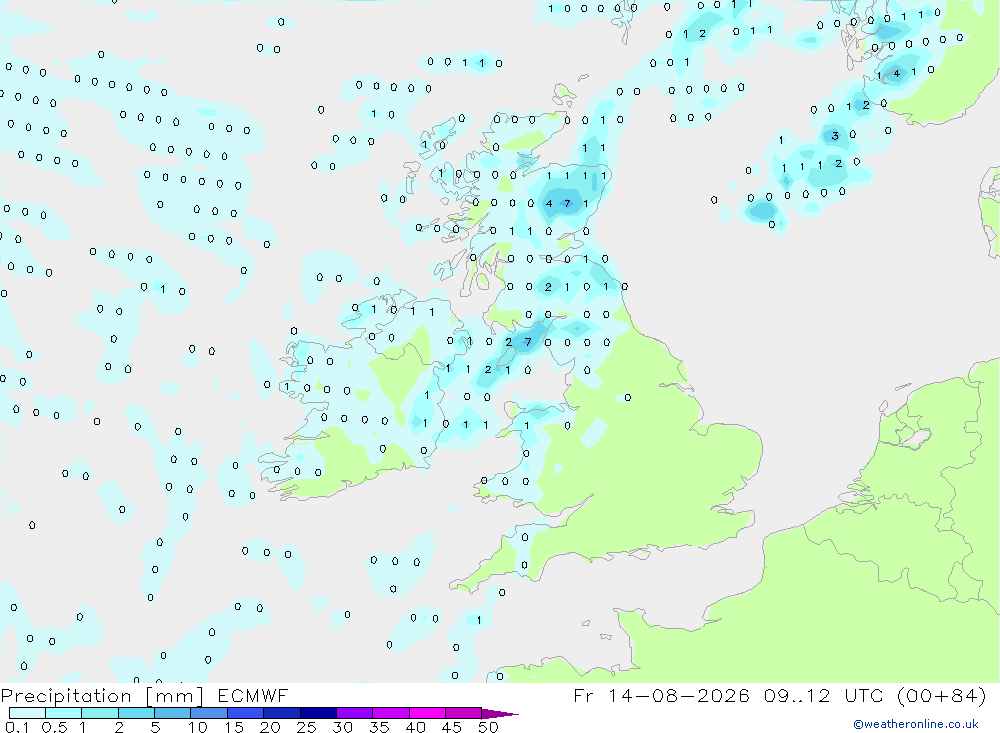Click the '0.5' legend scale label

[x=54, y=727]
